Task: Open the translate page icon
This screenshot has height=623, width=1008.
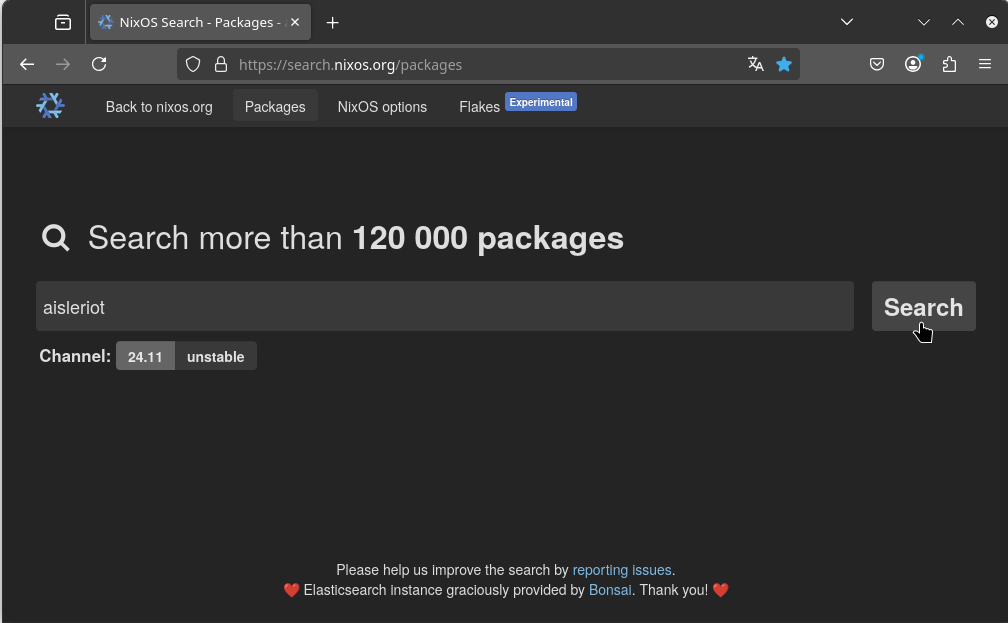Action: click(756, 64)
